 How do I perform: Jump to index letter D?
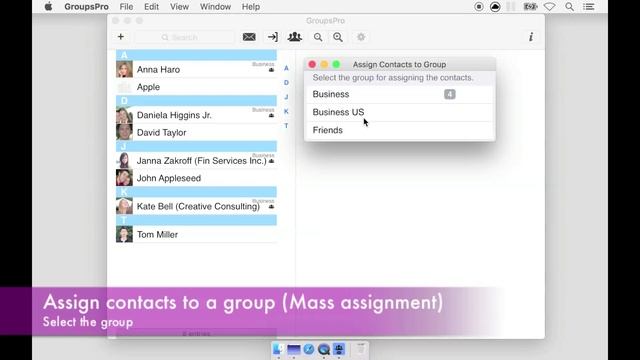coord(286,82)
